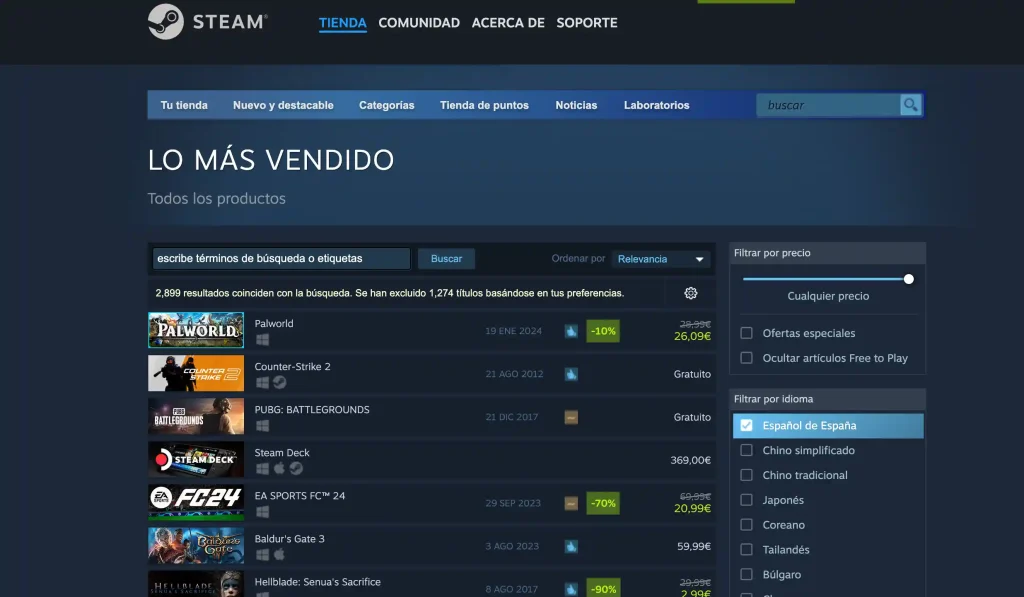The width and height of the screenshot is (1024, 597).
Task: Click the Steam Deck 369,00€ price
Action: click(x=690, y=460)
